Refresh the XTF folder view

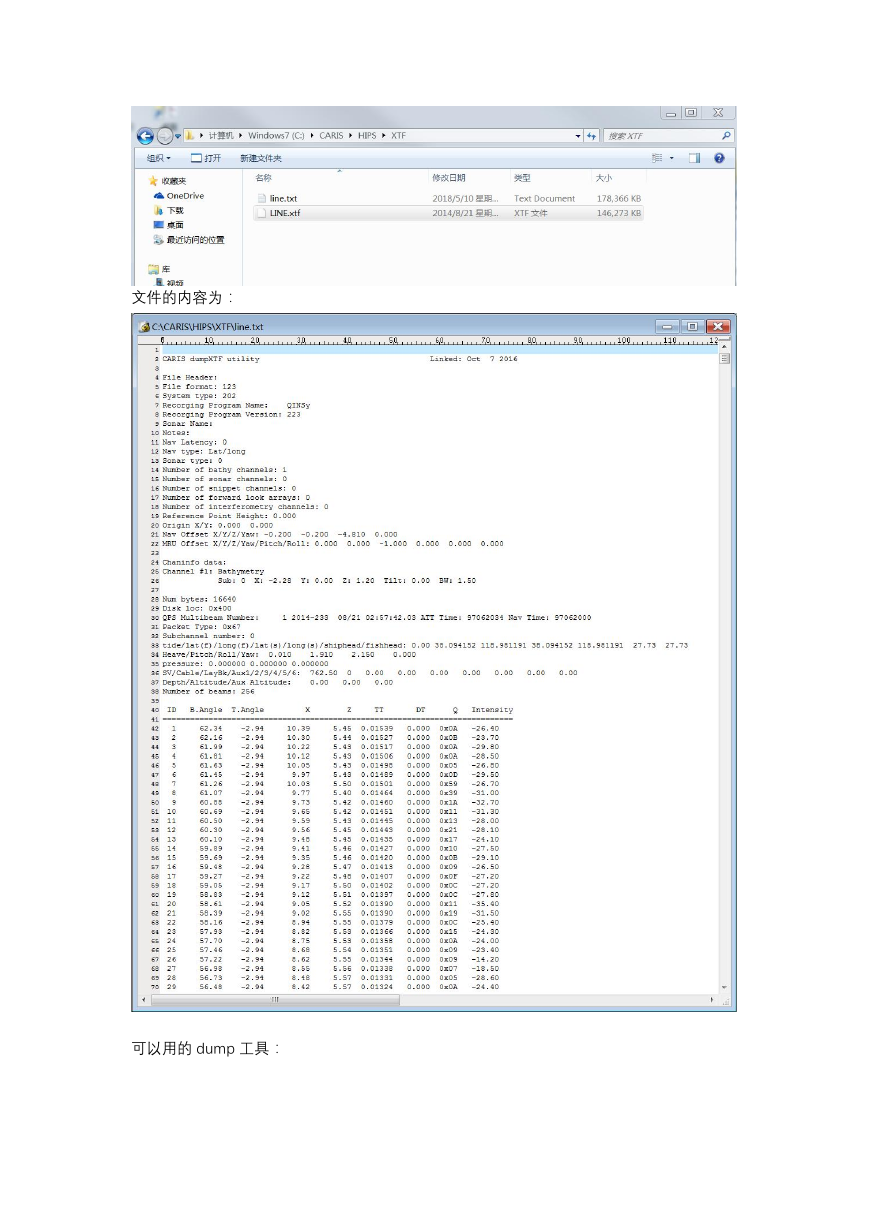[x=591, y=136]
